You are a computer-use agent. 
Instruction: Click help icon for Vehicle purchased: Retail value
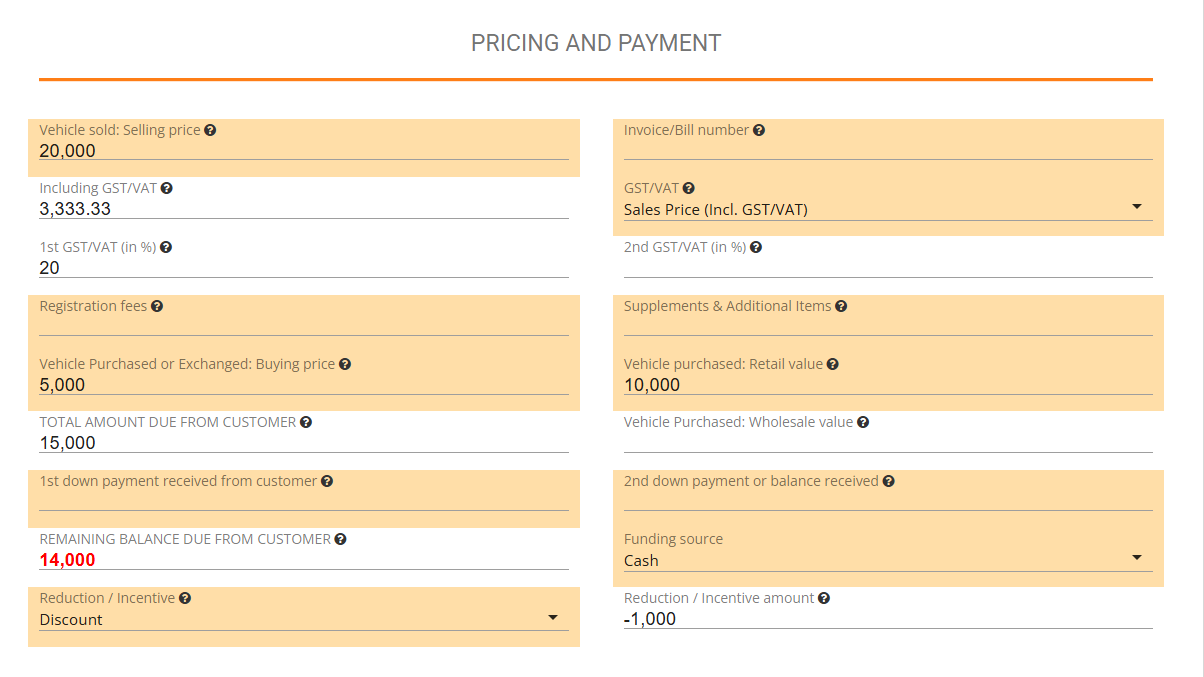click(833, 364)
